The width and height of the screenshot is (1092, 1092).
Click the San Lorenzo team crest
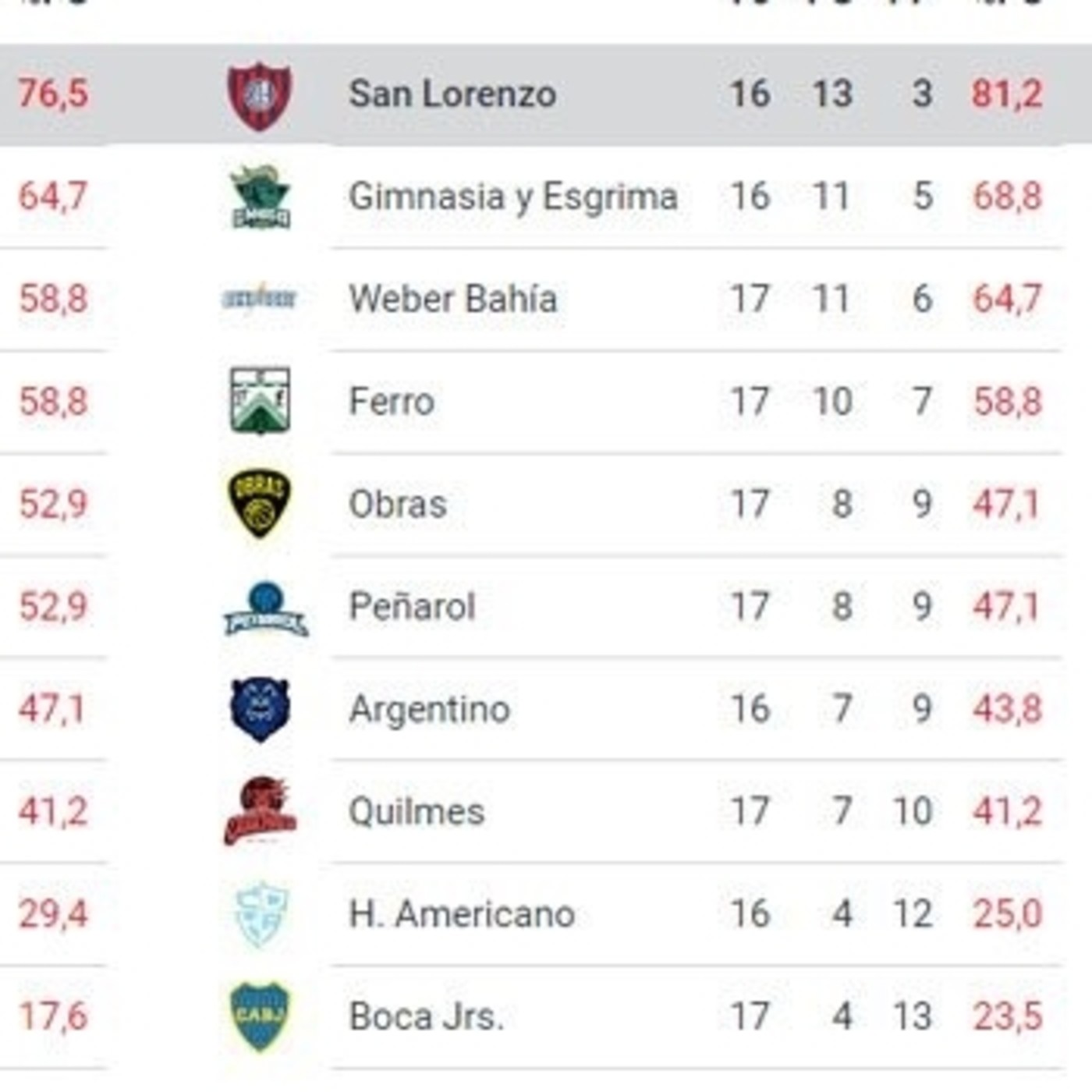[x=260, y=95]
